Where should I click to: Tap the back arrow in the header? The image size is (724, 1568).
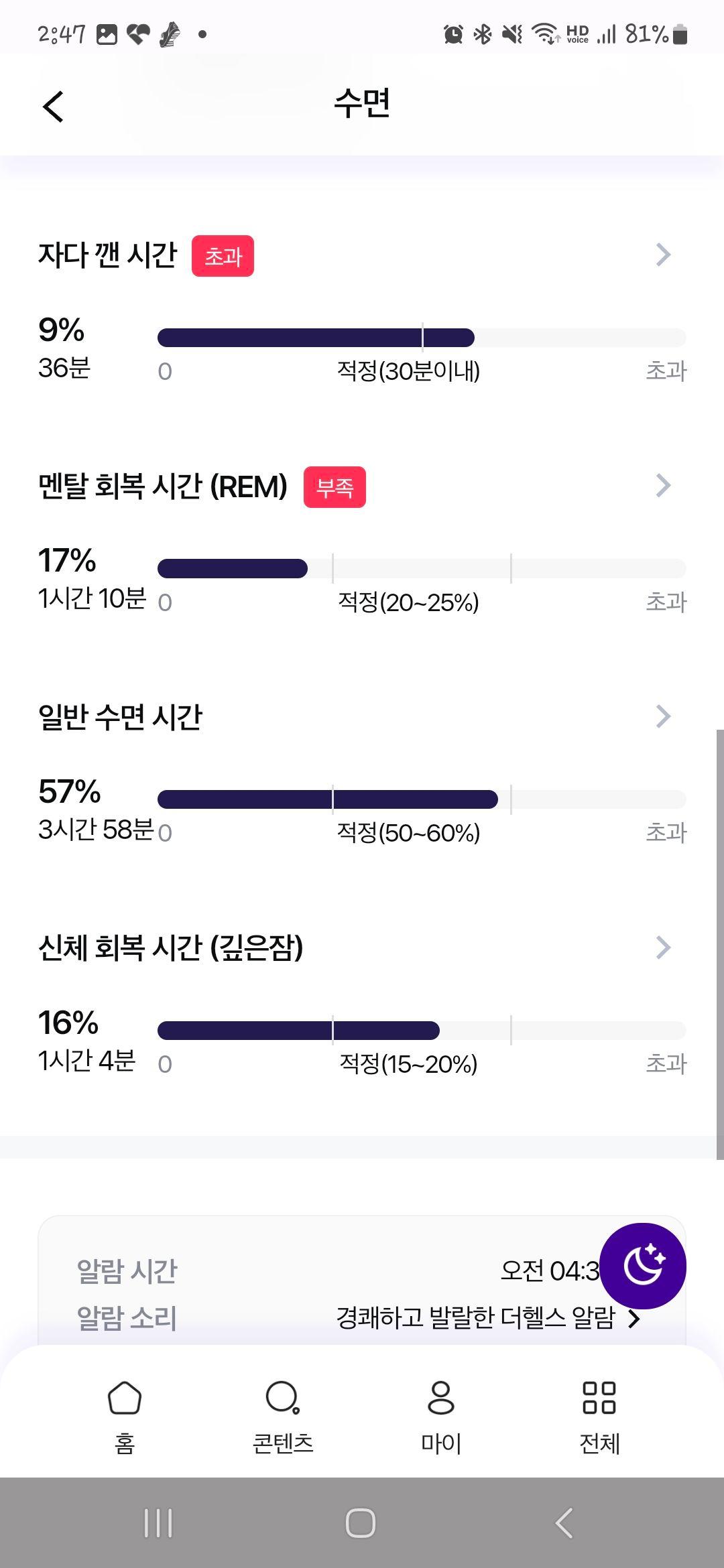53,107
